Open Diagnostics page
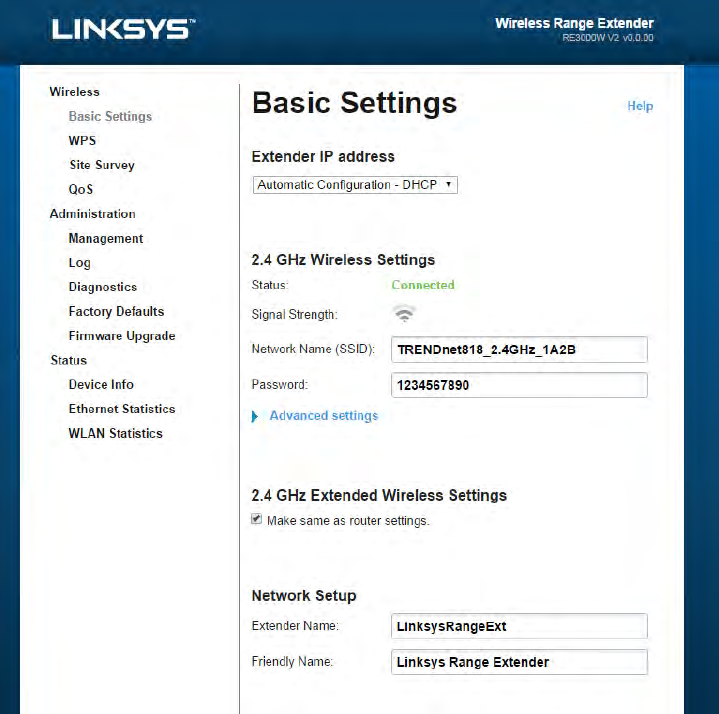This screenshot has width=719, height=714. coord(103,287)
